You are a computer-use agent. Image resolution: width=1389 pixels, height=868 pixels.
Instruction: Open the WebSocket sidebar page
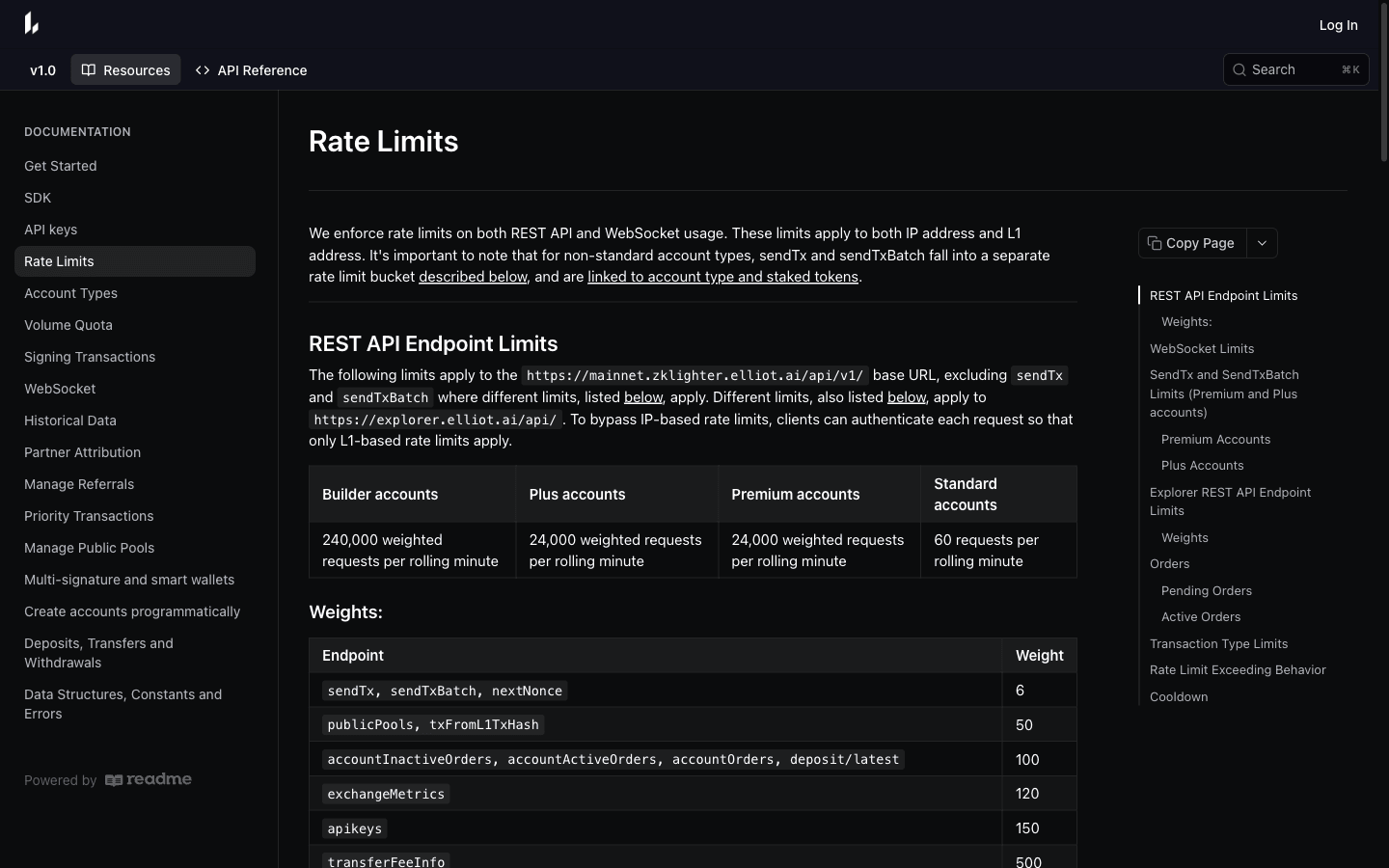click(x=135, y=389)
